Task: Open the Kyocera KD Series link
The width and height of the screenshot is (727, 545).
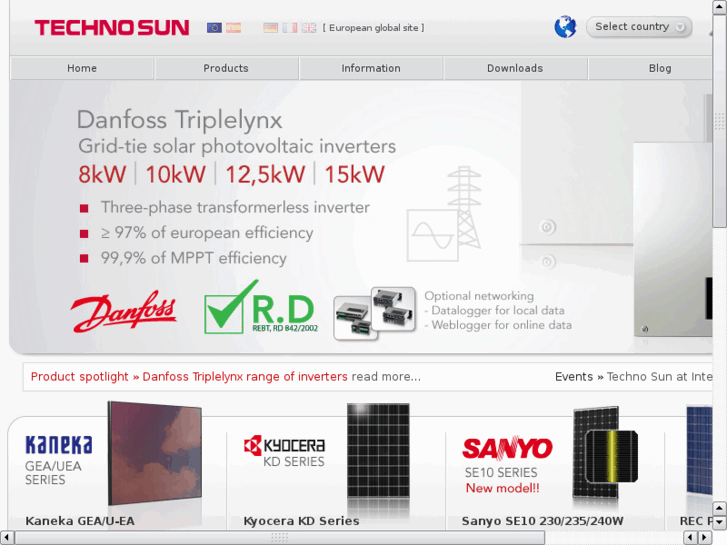Action: (x=301, y=521)
